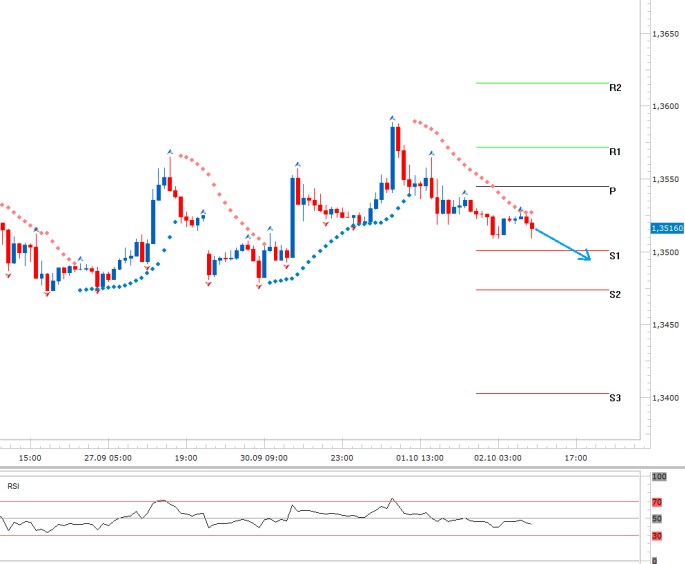Click the S3 support level label
This screenshot has width=685, height=564.
pyautogui.click(x=615, y=398)
